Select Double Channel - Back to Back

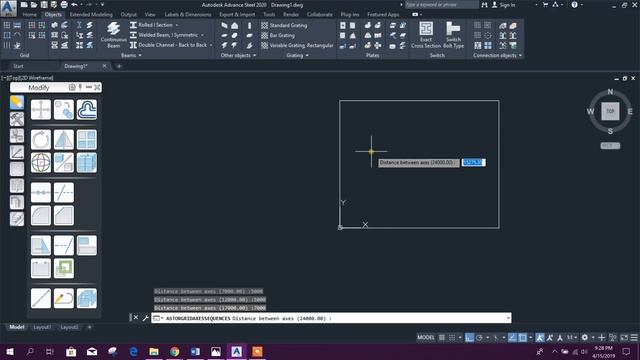pyautogui.click(x=168, y=45)
